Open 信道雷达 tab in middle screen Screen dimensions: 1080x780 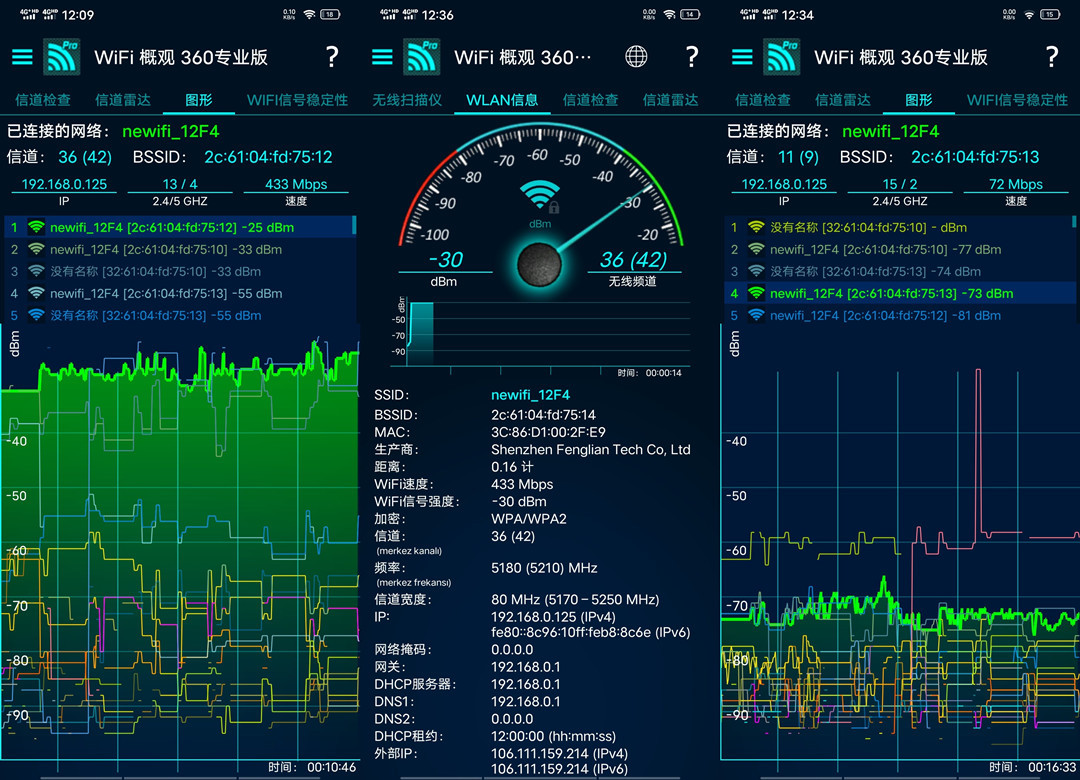tap(670, 100)
